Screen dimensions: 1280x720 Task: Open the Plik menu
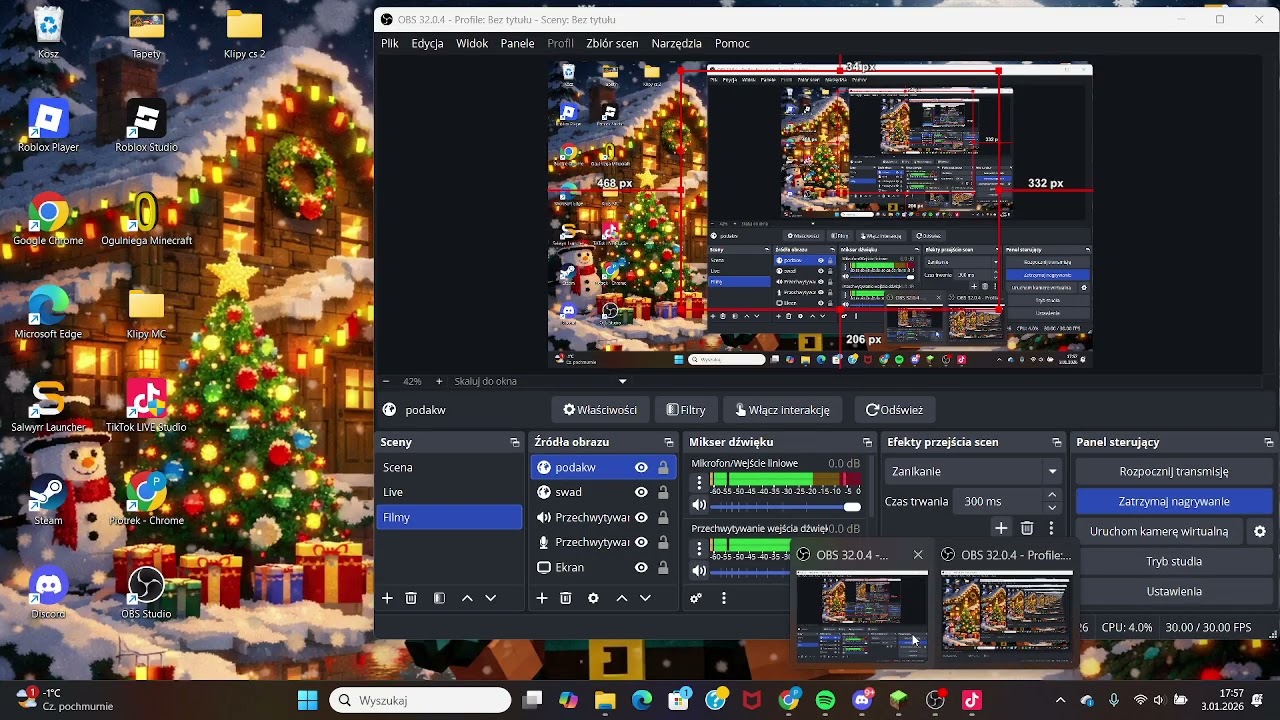pos(390,44)
